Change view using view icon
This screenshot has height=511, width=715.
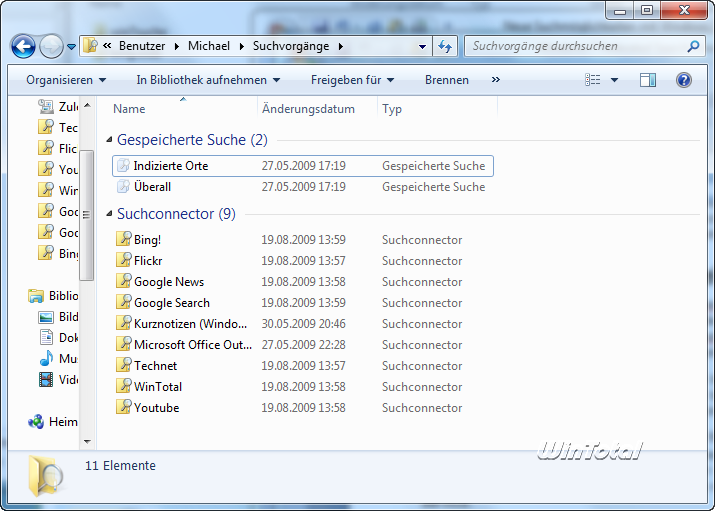coord(593,80)
